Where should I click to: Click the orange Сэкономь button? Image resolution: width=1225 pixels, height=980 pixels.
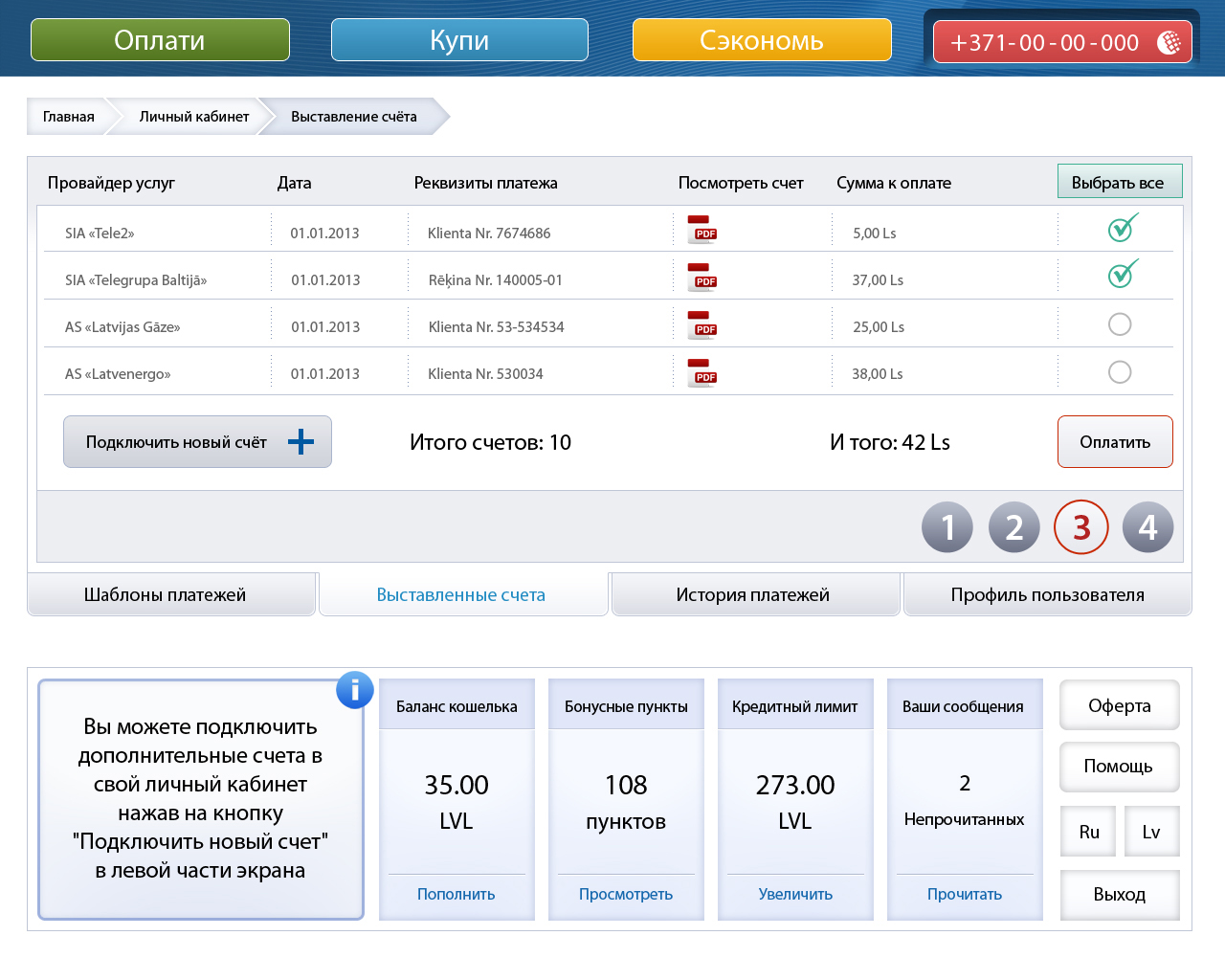[762, 40]
